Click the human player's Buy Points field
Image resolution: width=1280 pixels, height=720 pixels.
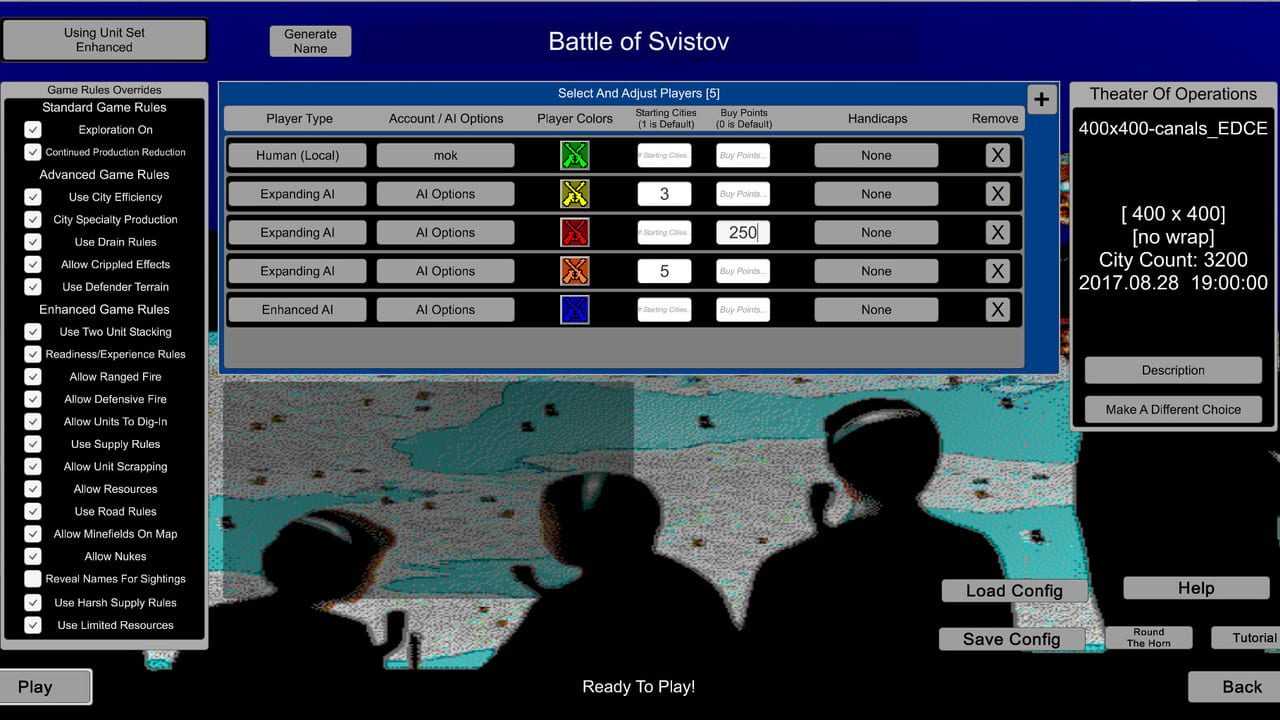point(743,155)
